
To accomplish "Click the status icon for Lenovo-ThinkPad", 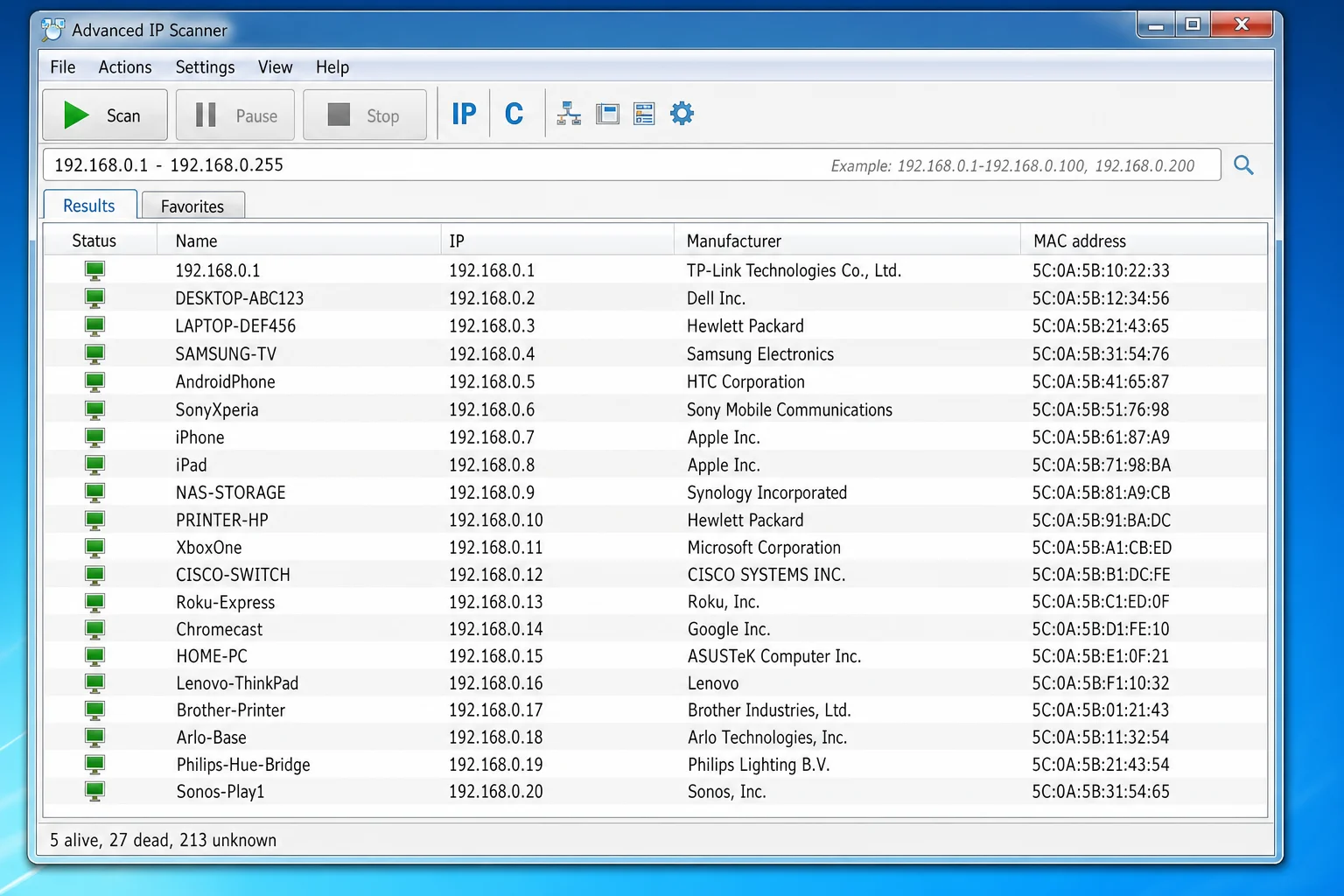I will pos(94,683).
